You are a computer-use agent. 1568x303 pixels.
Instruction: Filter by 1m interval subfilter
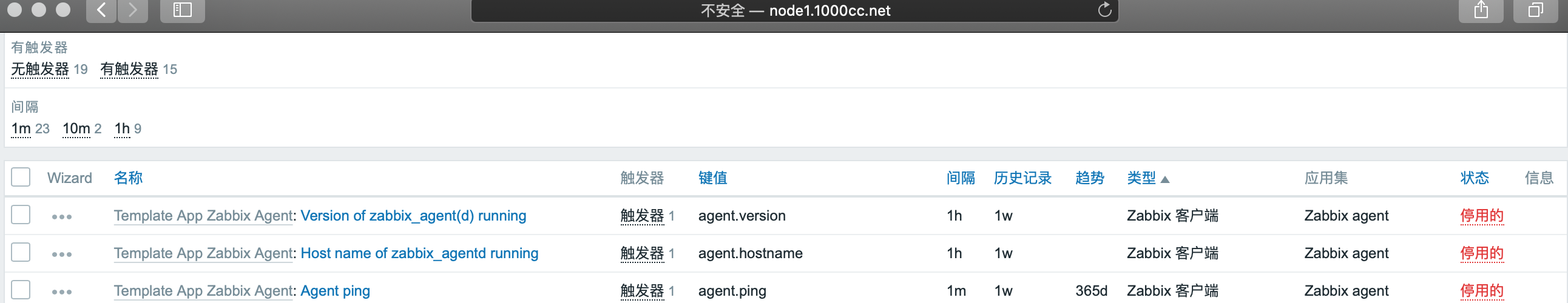click(21, 129)
